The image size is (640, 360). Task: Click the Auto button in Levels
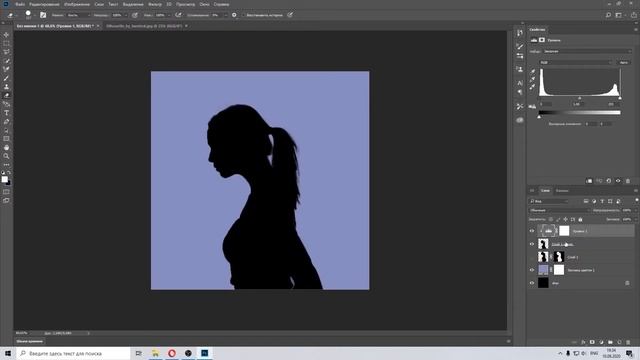pos(623,62)
